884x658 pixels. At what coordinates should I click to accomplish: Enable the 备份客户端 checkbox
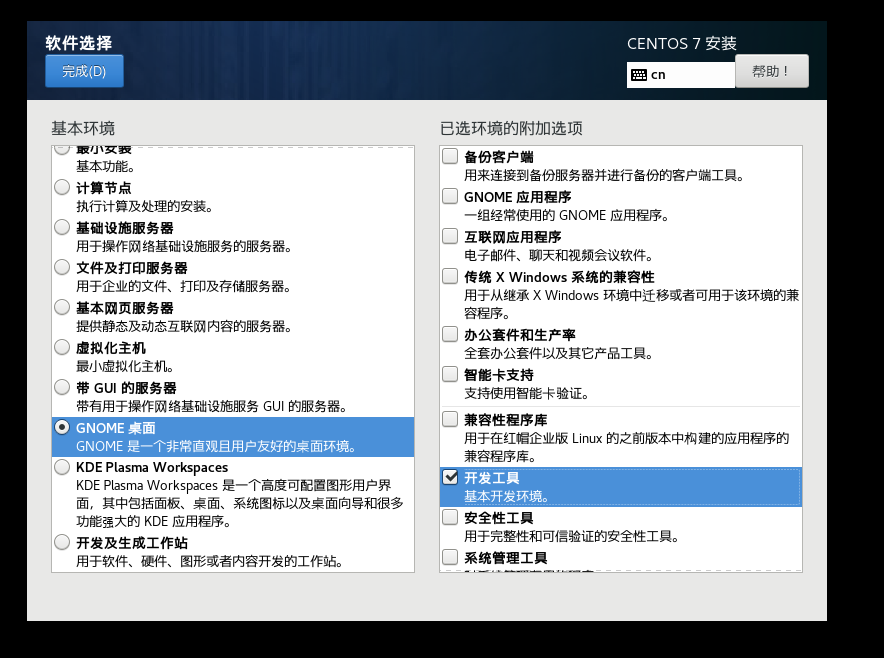(x=450, y=156)
